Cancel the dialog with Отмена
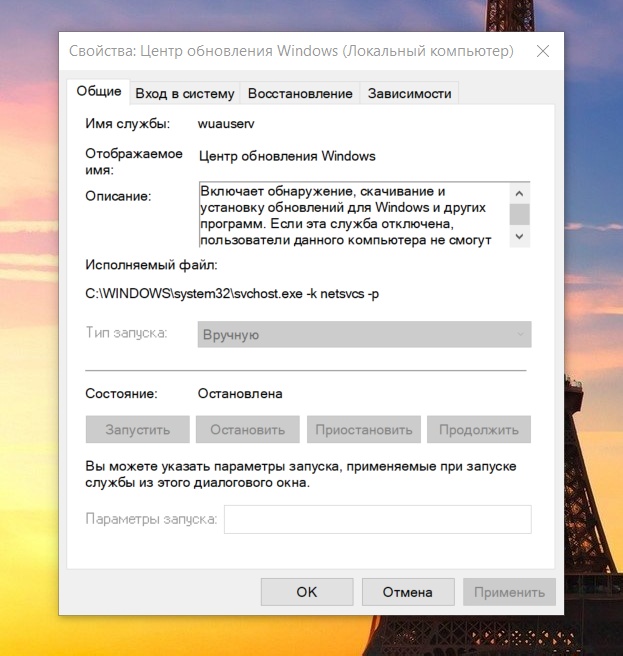The image size is (623, 656). [408, 592]
